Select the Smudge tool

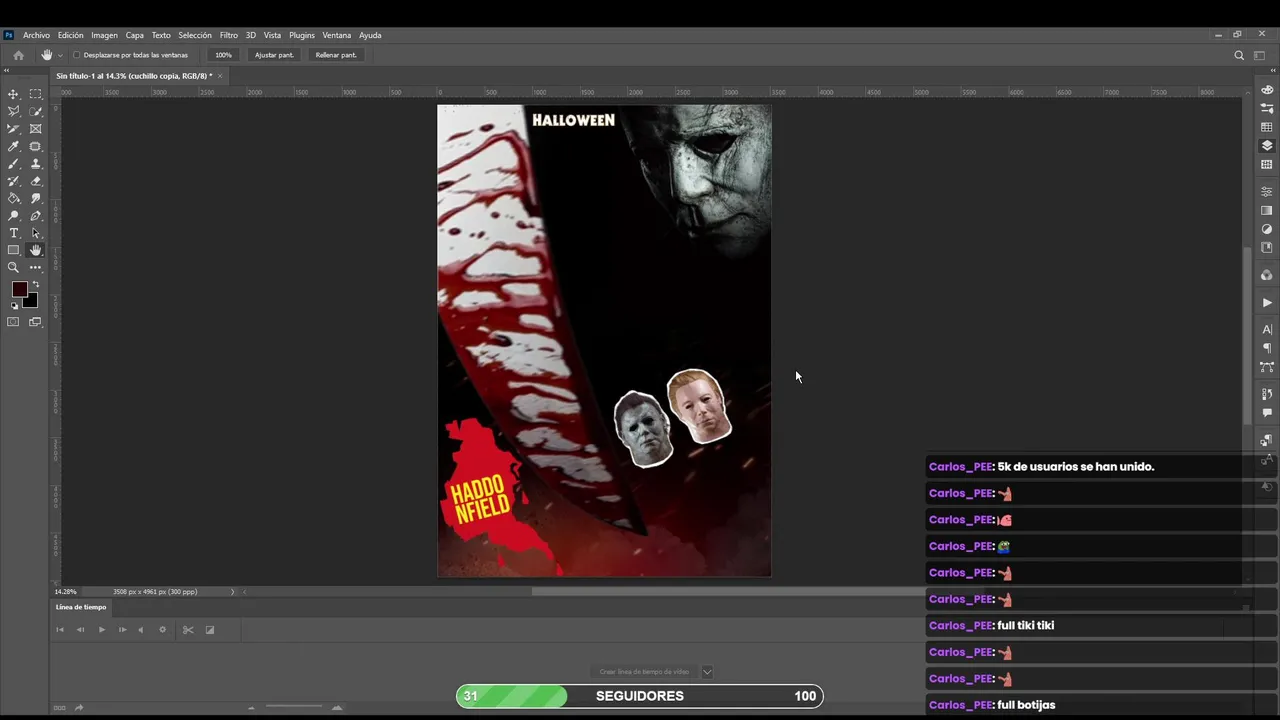[36, 198]
